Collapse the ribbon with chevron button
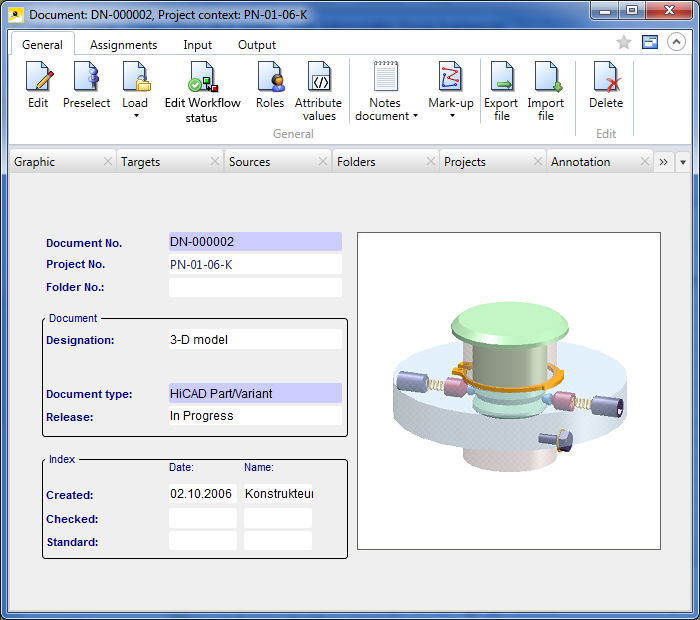 click(676, 42)
